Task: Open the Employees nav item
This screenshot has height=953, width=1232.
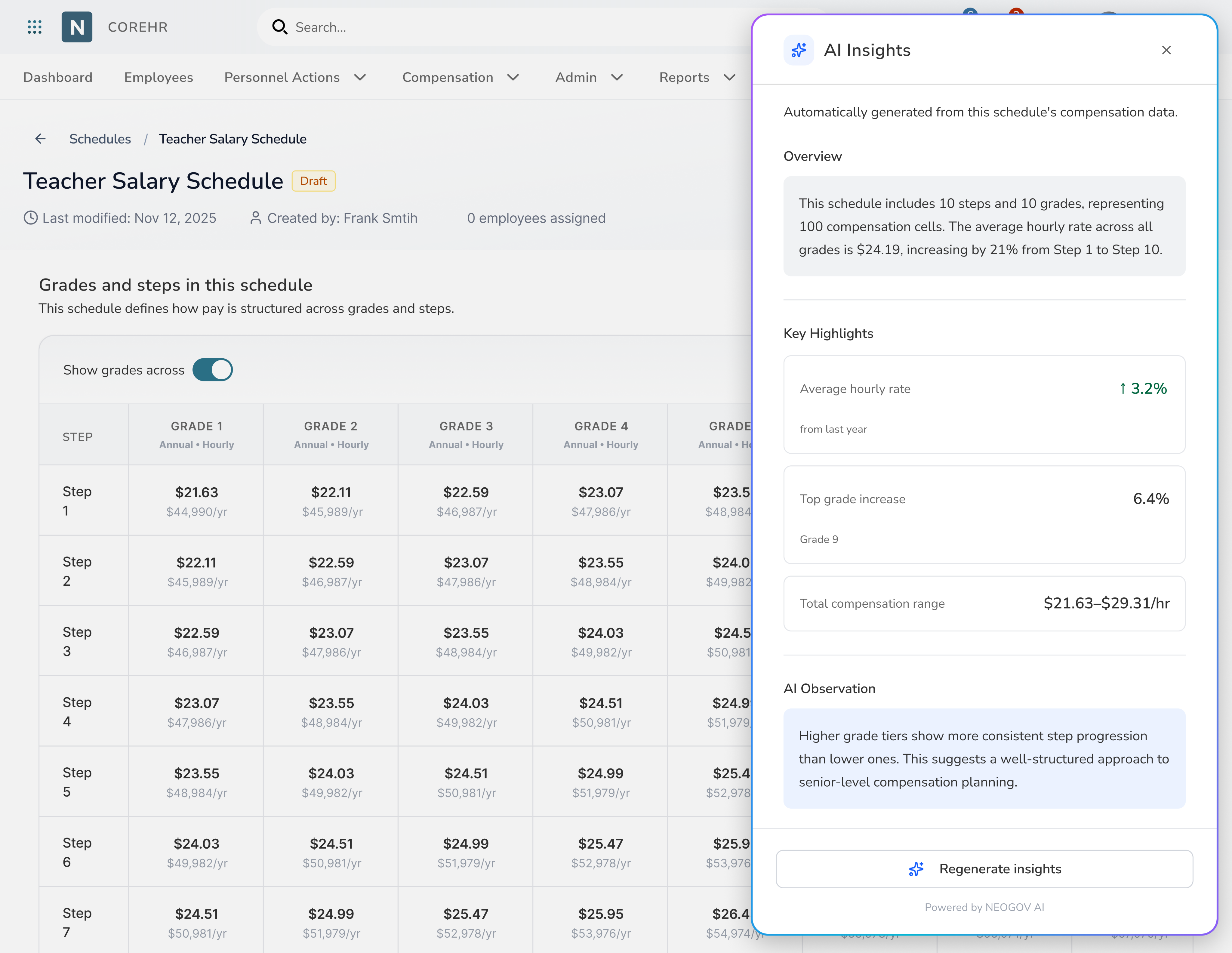Action: pyautogui.click(x=159, y=77)
